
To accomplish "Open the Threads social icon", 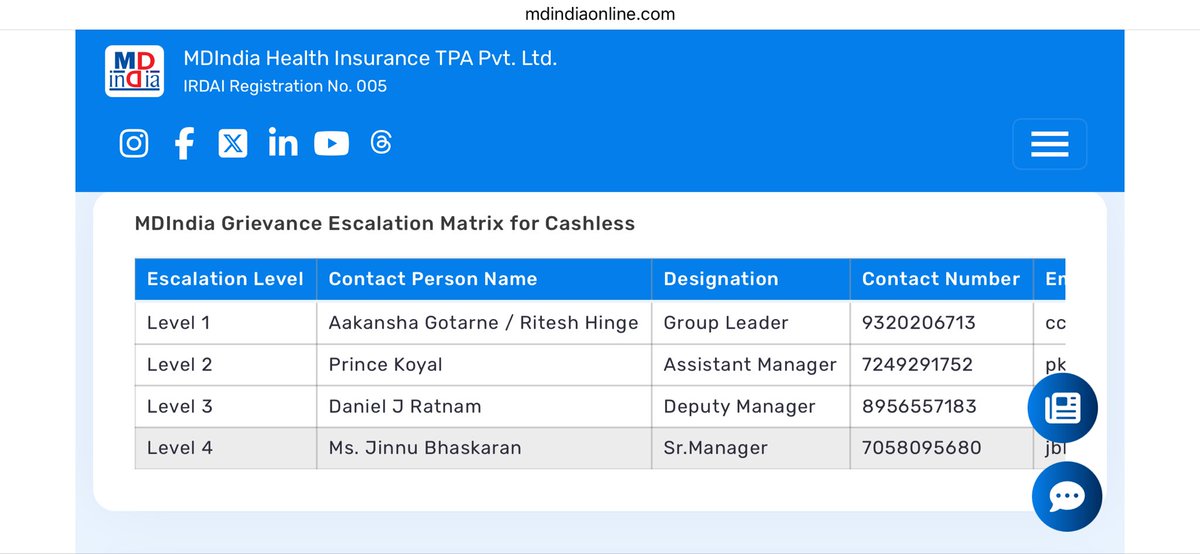I will coord(380,143).
